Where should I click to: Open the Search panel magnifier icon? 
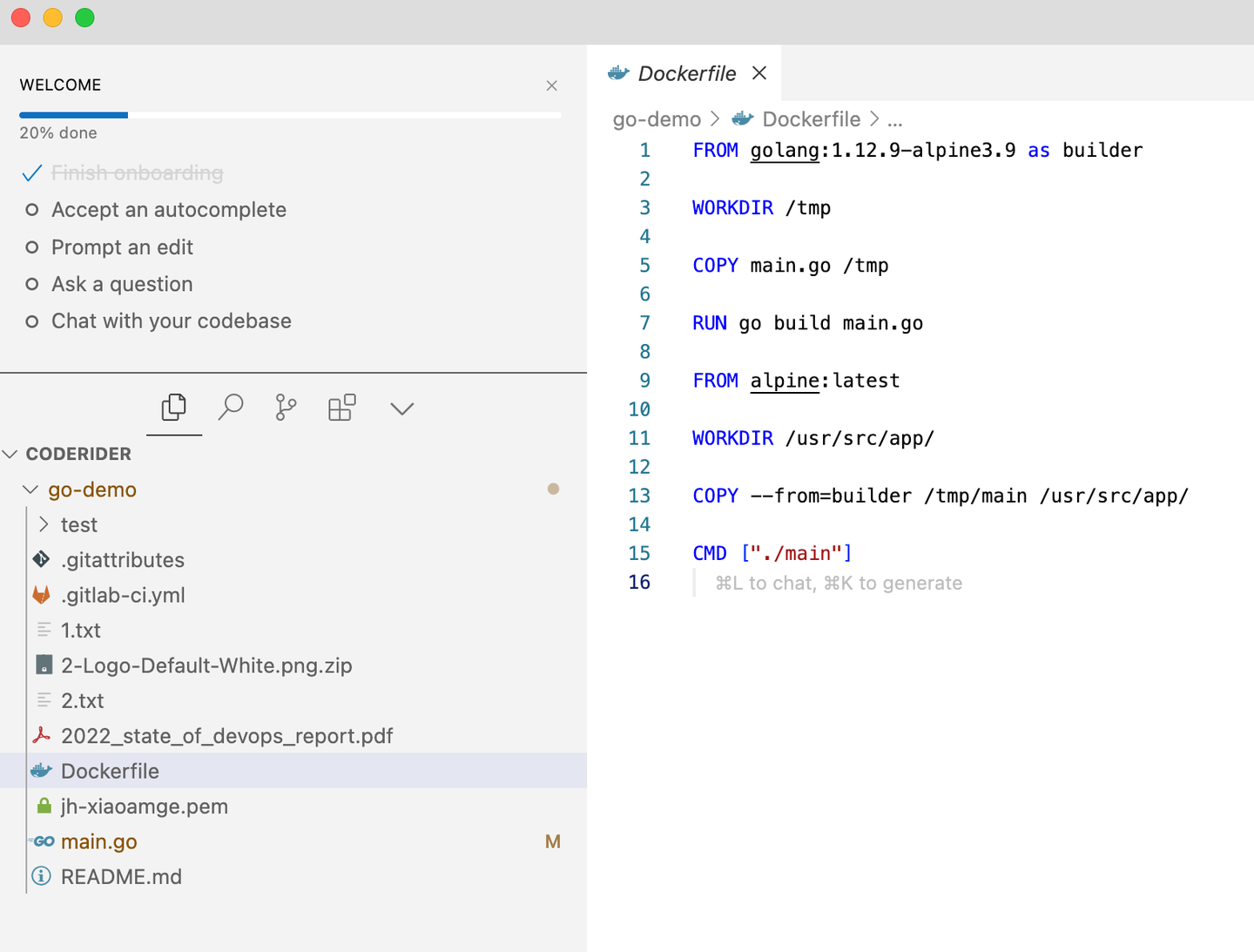(x=231, y=408)
